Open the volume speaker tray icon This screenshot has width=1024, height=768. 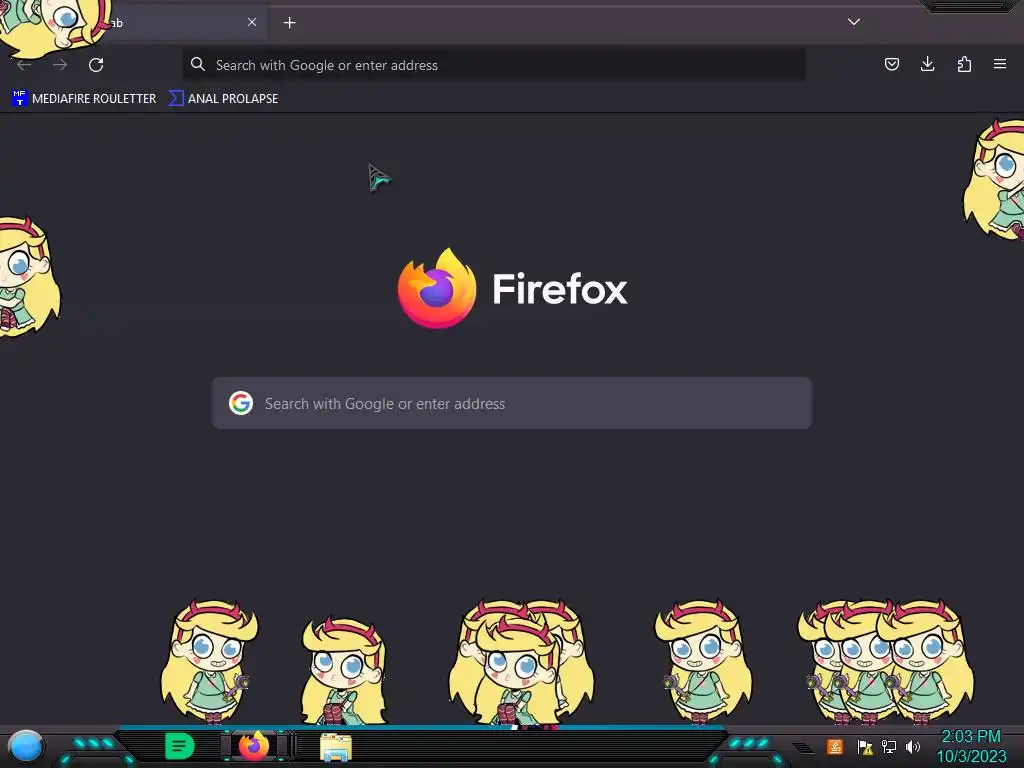click(912, 746)
